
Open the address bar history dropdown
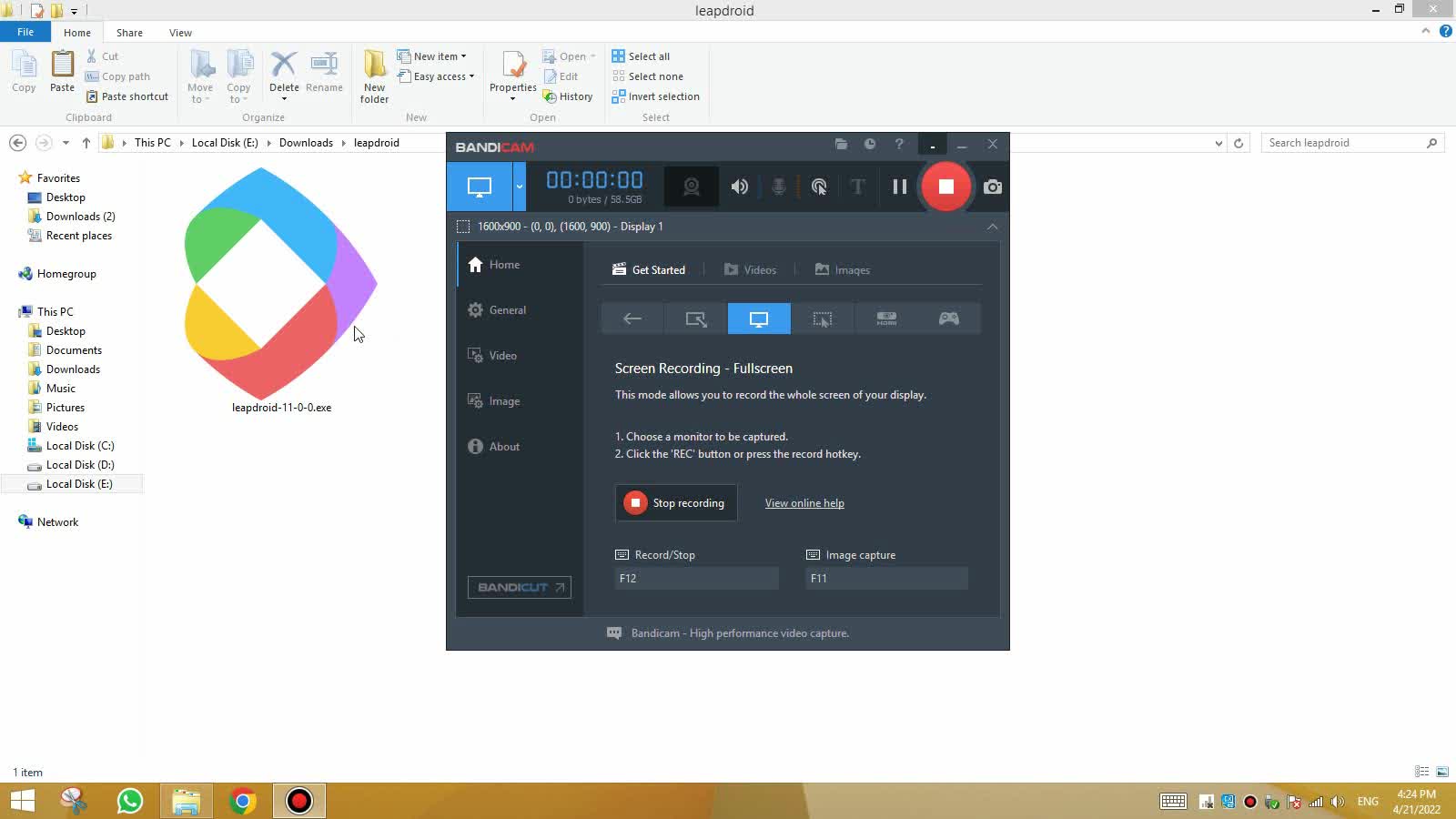(1218, 143)
